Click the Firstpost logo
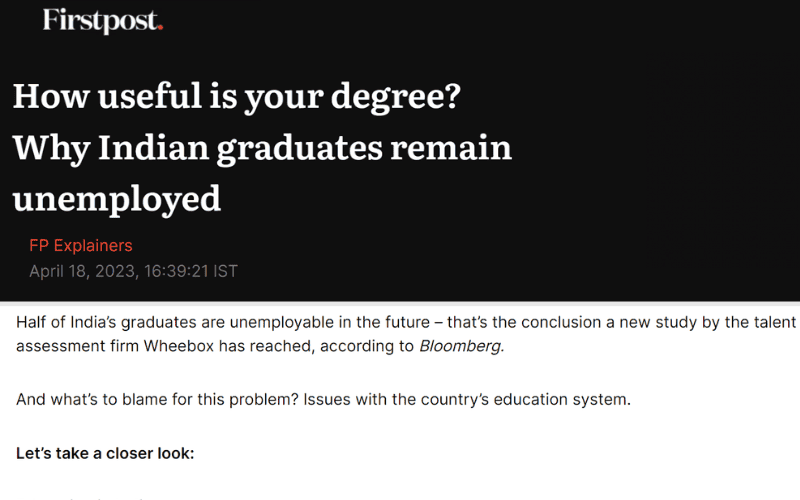 click(101, 20)
